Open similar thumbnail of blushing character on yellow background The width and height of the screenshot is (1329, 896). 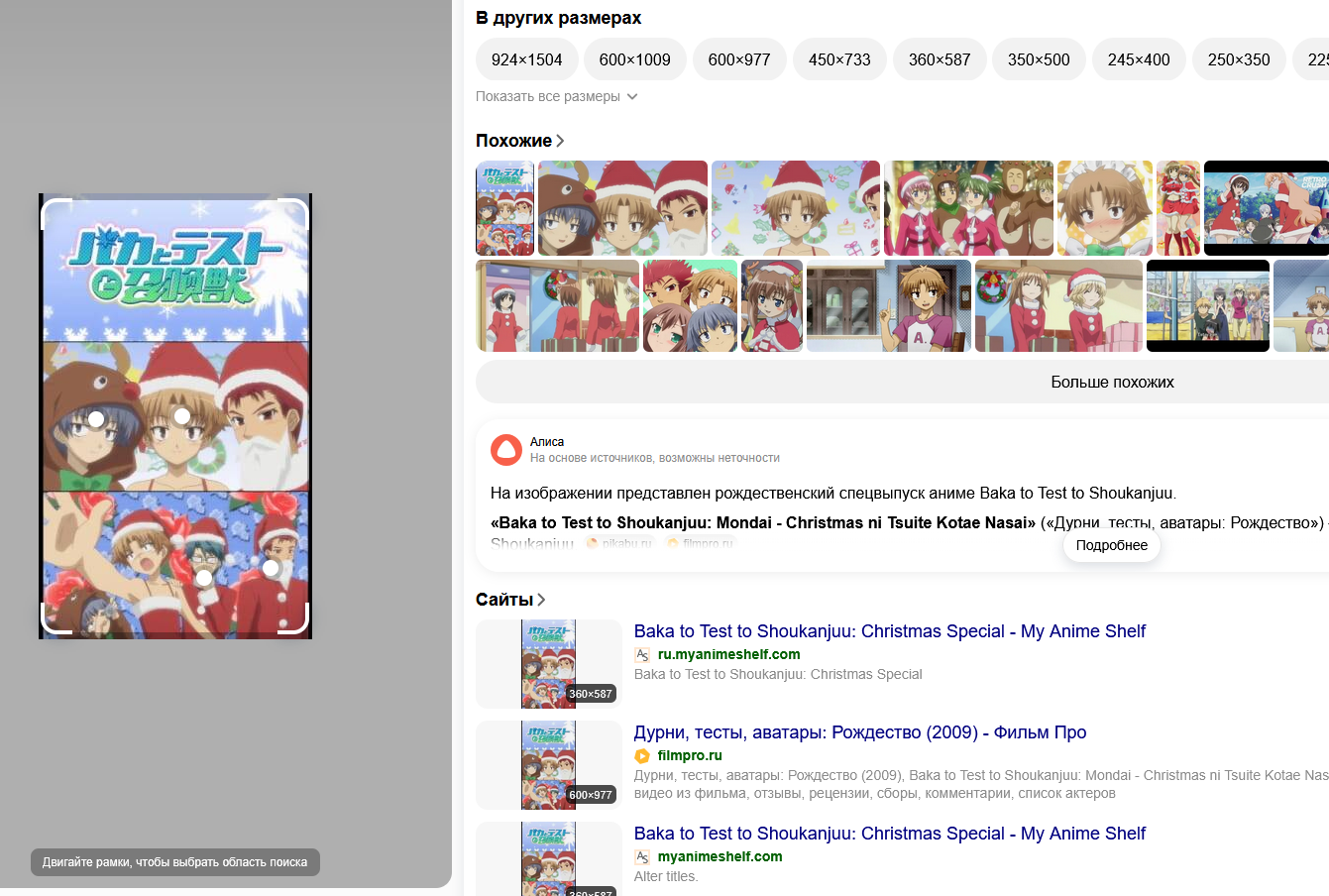(1105, 208)
